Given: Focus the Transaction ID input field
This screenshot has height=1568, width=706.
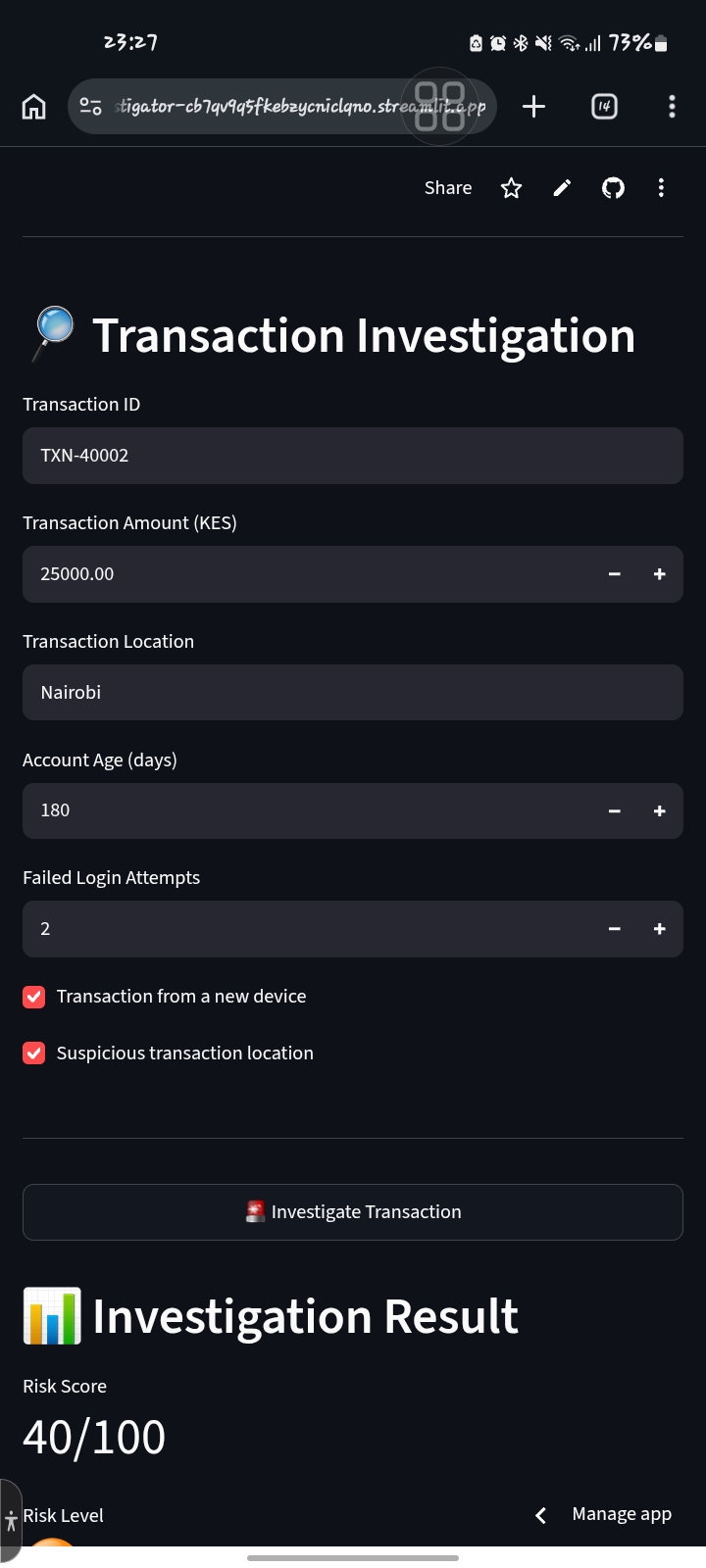Looking at the screenshot, I should point(353,456).
